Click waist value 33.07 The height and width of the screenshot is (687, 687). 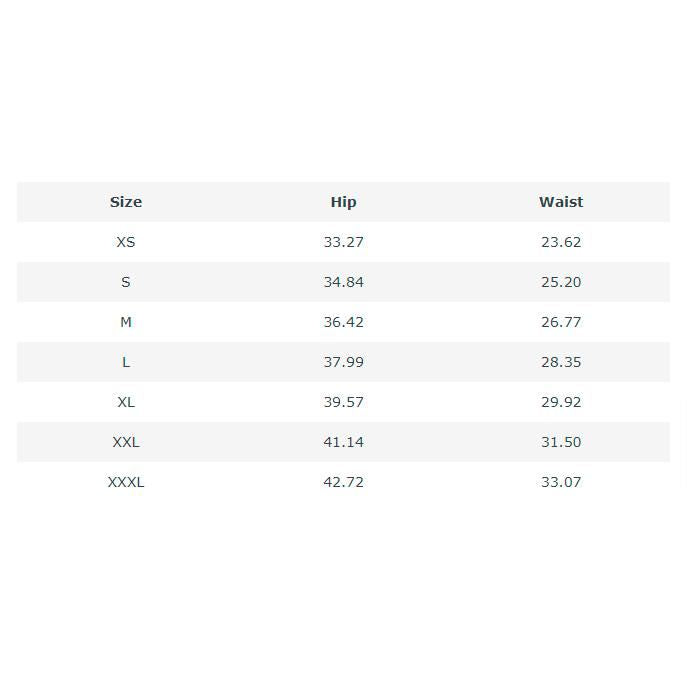tap(561, 482)
